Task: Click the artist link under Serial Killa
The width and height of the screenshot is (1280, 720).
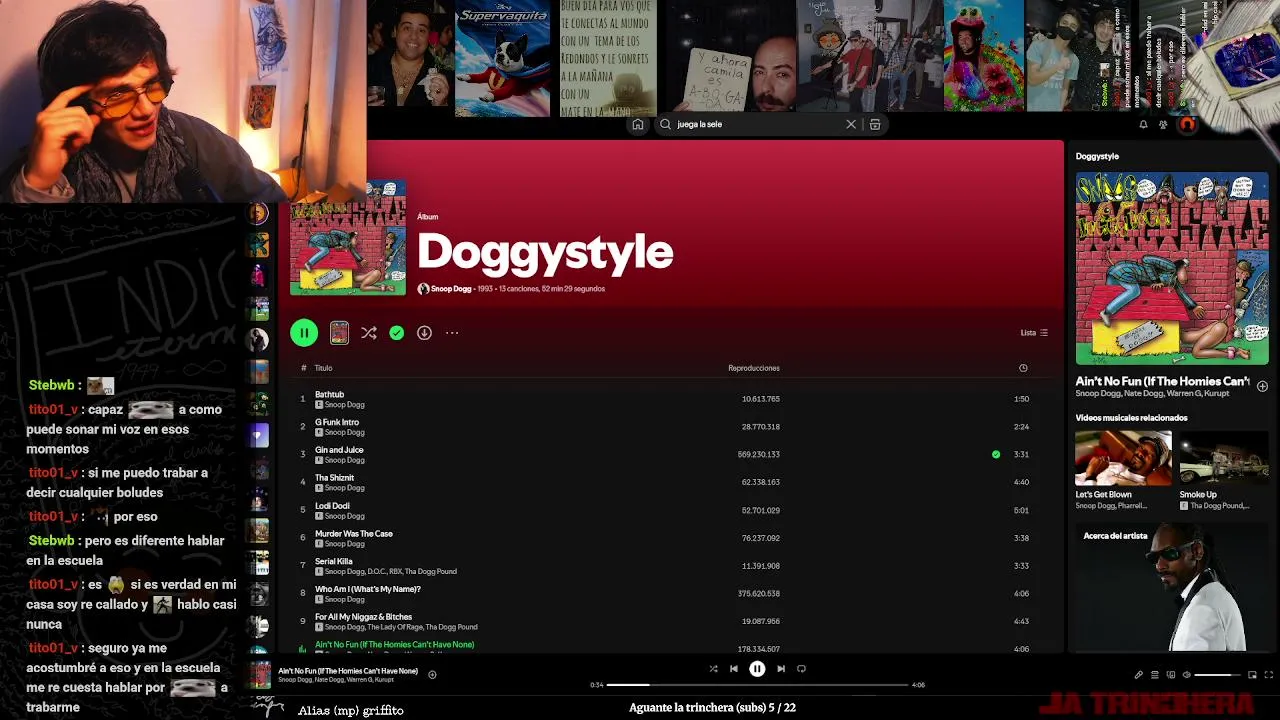Action: [391, 572]
